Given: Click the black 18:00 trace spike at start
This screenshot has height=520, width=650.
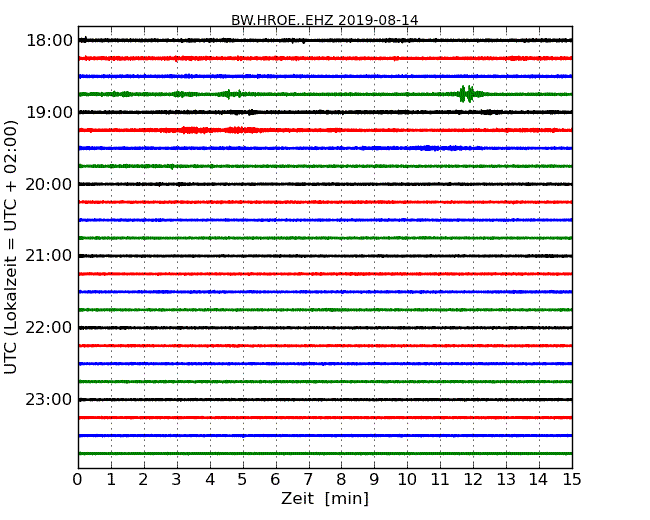Looking at the screenshot, I should click(x=84, y=40).
